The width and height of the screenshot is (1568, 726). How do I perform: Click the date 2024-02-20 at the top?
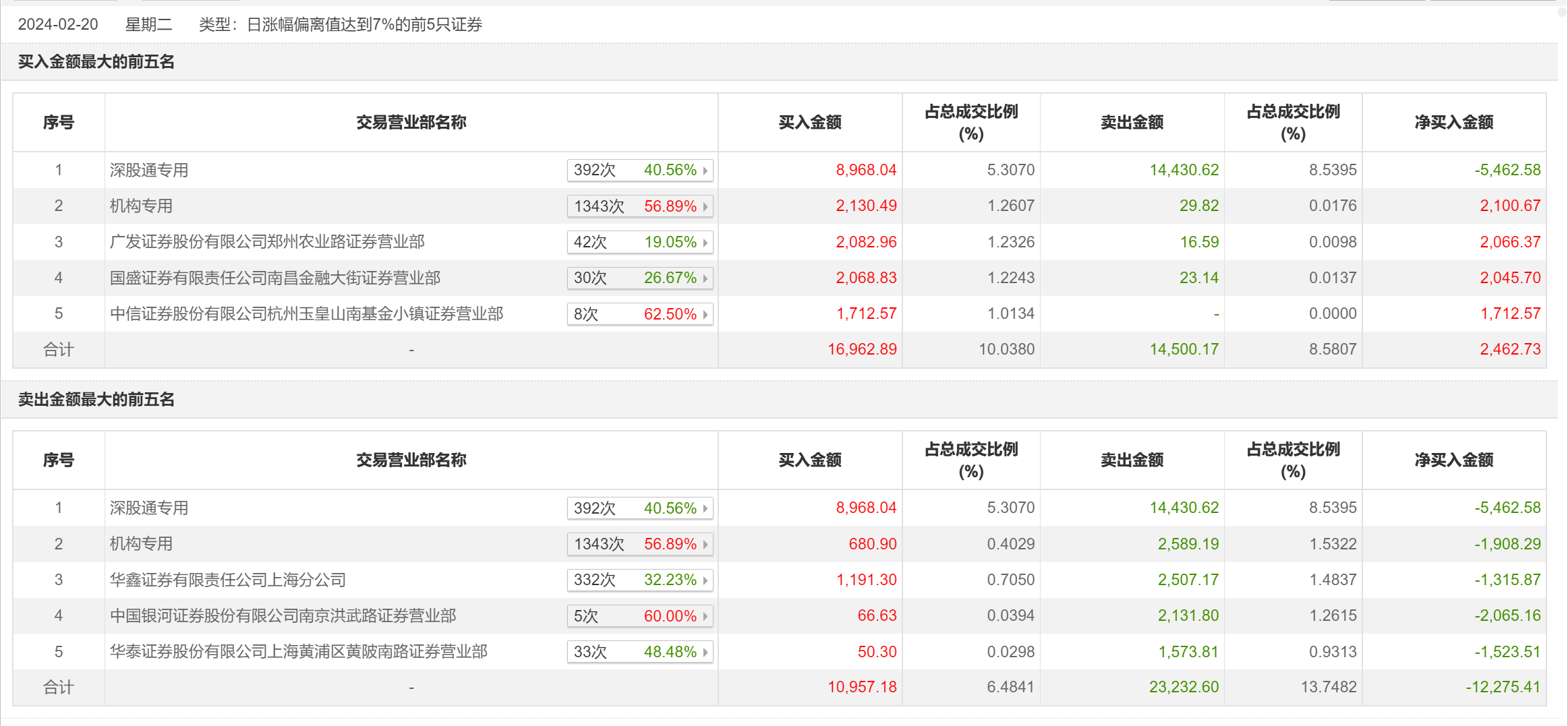coord(58,24)
